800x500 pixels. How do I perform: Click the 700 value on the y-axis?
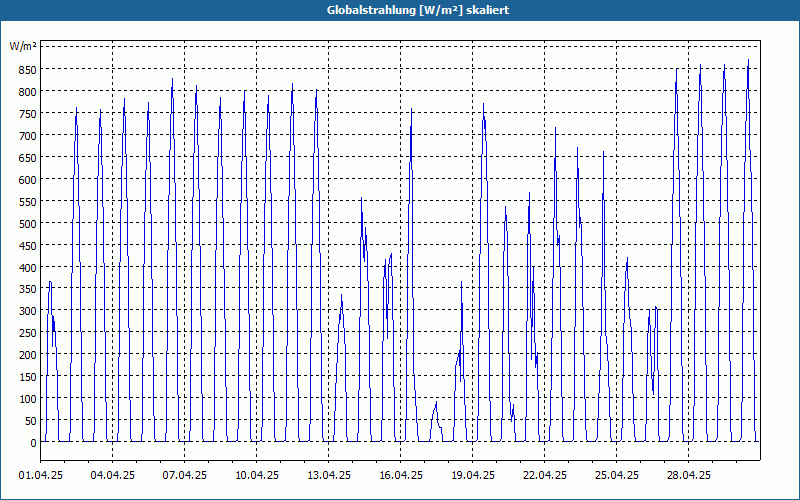(x=28, y=136)
